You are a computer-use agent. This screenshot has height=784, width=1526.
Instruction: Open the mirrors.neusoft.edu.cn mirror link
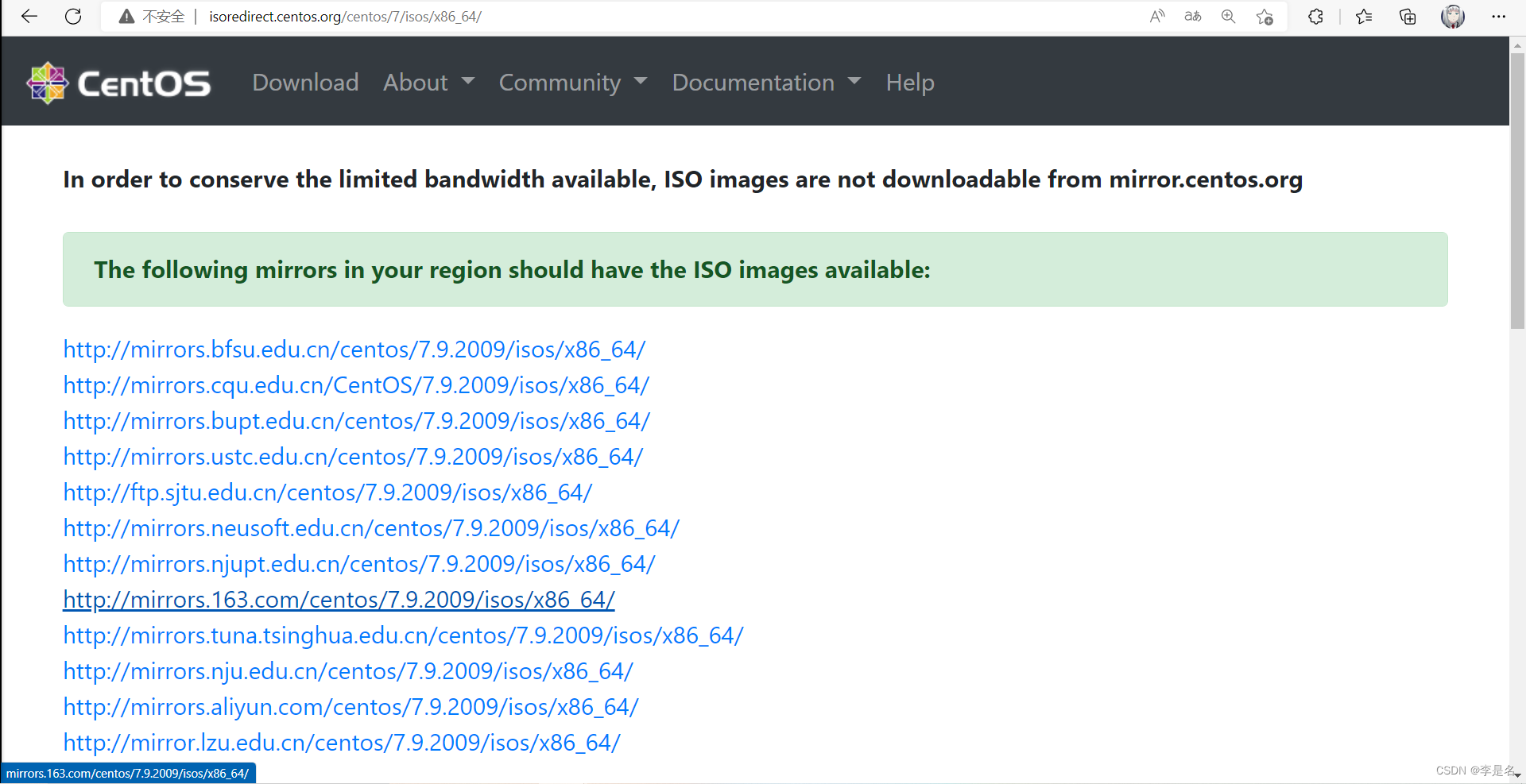point(371,528)
